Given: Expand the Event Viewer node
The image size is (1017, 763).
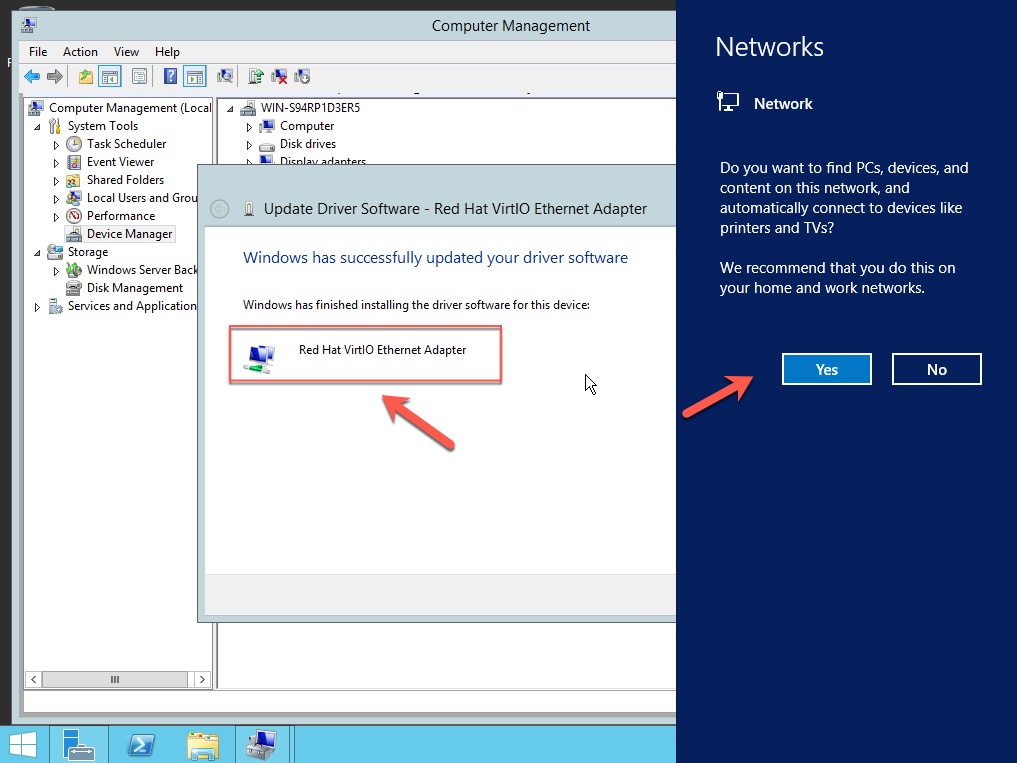Looking at the screenshot, I should 56,163.
